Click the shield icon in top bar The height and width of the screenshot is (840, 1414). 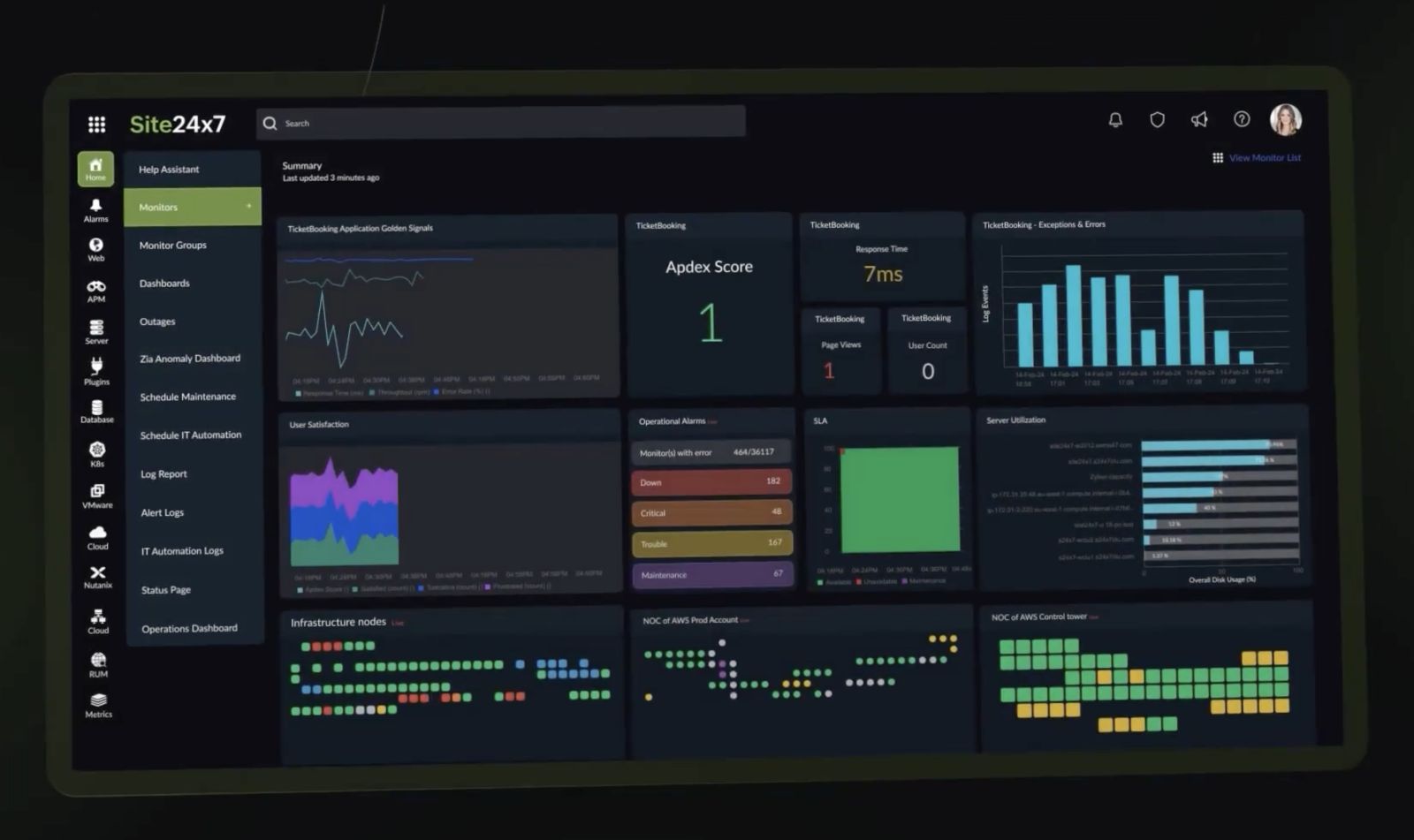[1157, 120]
